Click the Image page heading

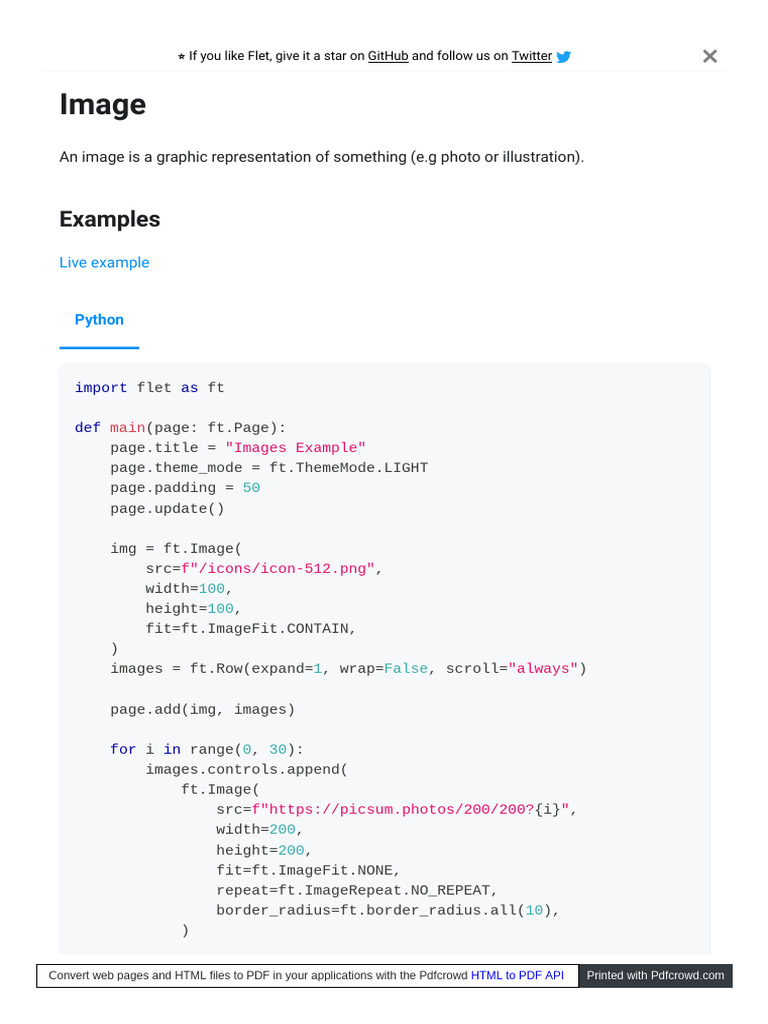[103, 105]
